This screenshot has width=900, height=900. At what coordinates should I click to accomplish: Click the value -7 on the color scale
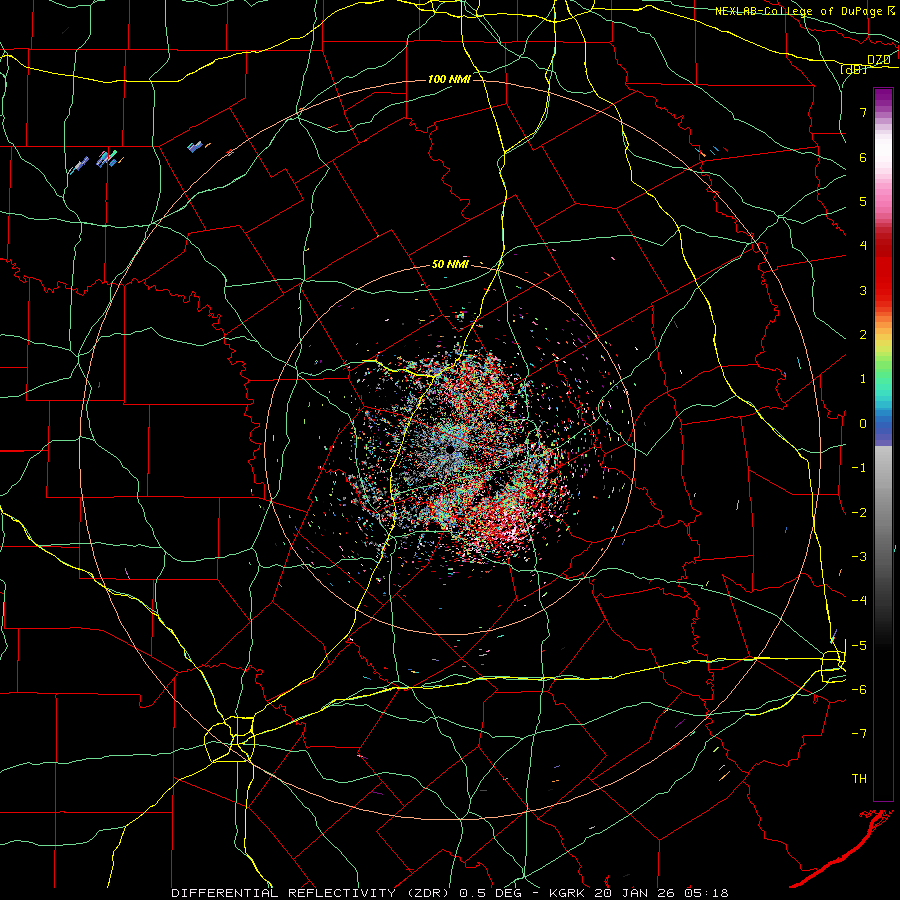coord(859,734)
